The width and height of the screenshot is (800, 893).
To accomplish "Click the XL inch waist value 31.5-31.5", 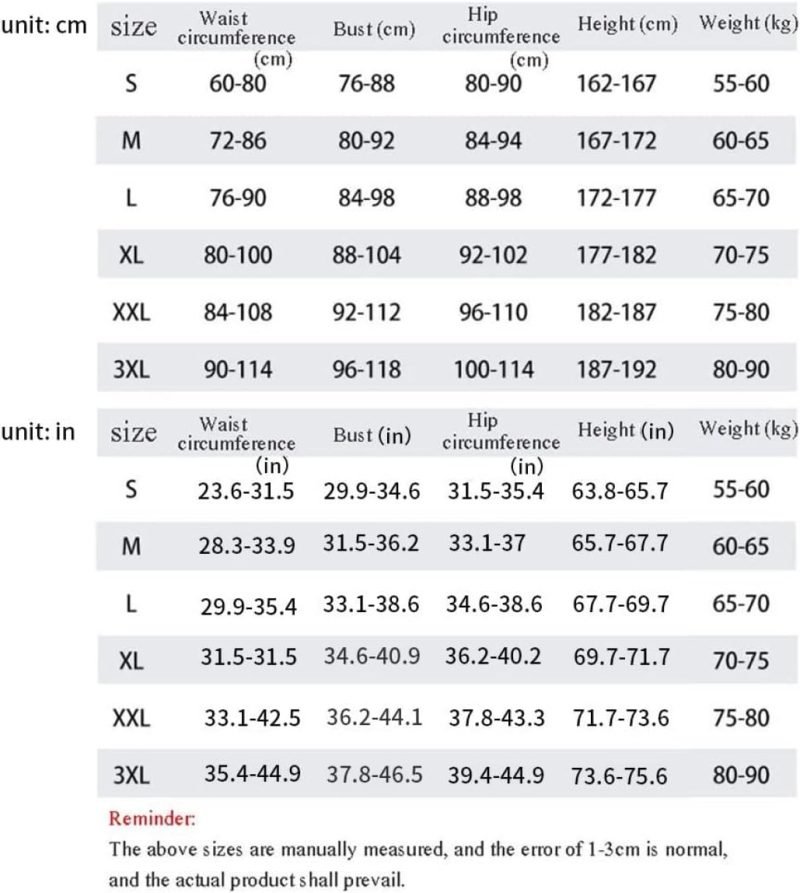I will 248,658.
